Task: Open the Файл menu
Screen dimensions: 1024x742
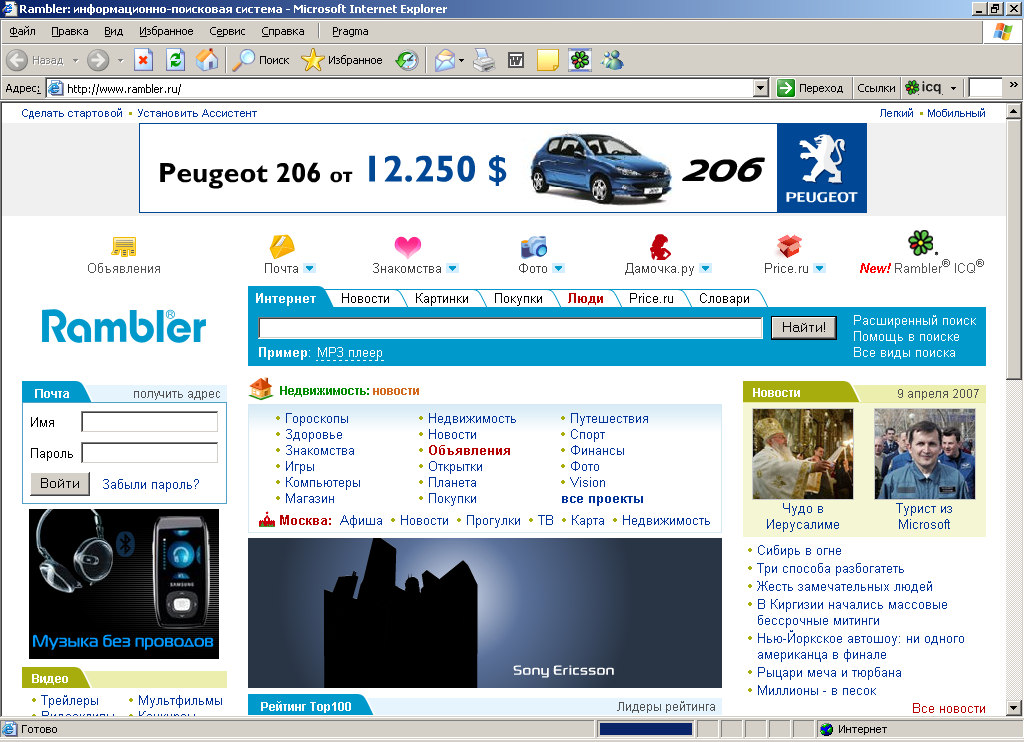Action: [22, 31]
